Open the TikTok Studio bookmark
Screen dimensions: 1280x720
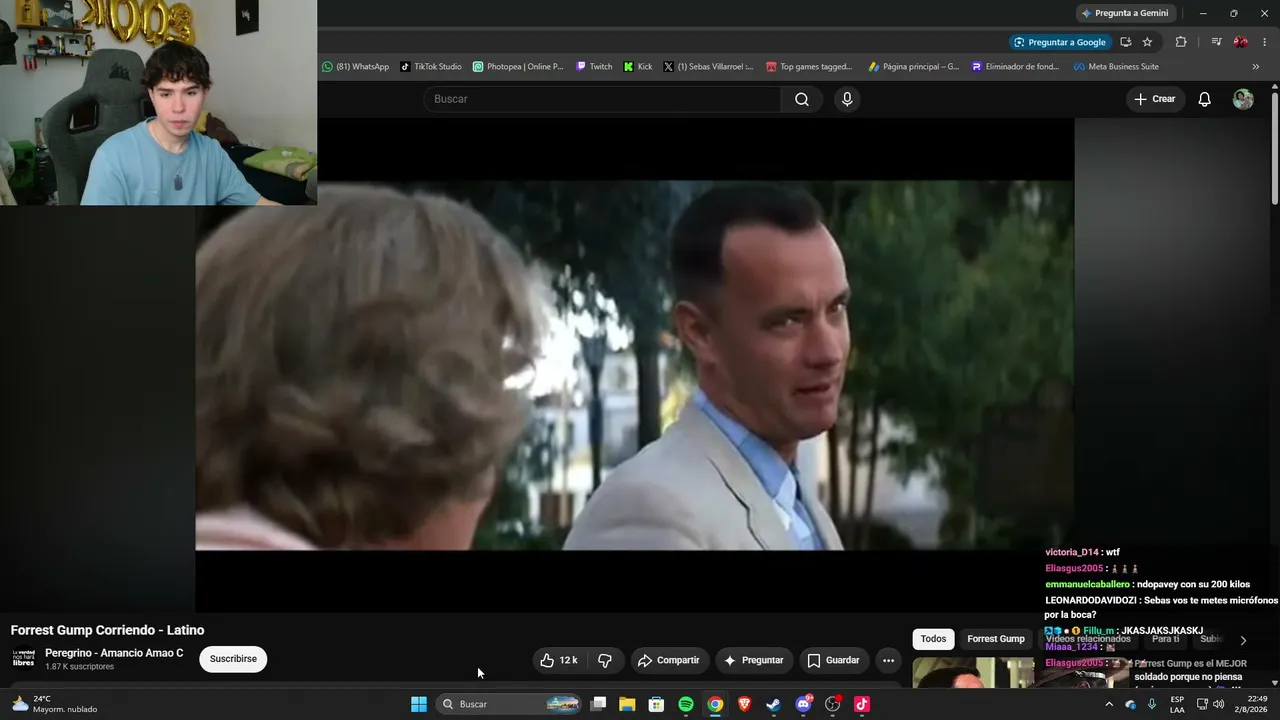tap(431, 67)
